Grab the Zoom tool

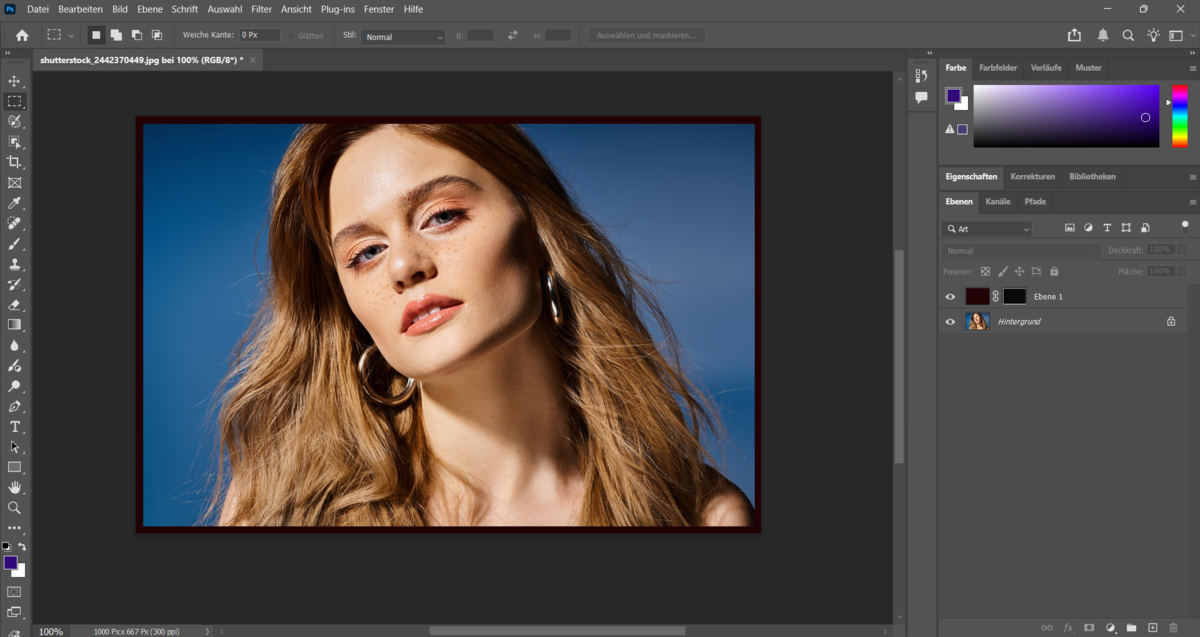click(14, 507)
